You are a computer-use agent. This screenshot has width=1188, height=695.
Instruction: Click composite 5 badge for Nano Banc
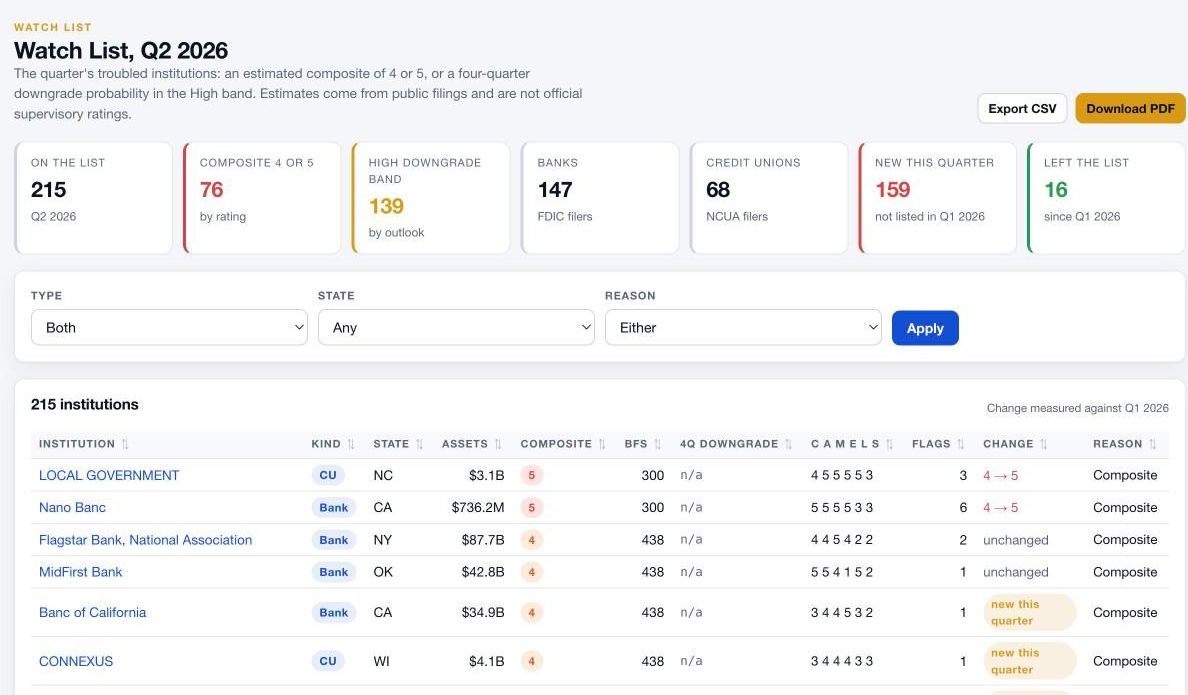531,508
